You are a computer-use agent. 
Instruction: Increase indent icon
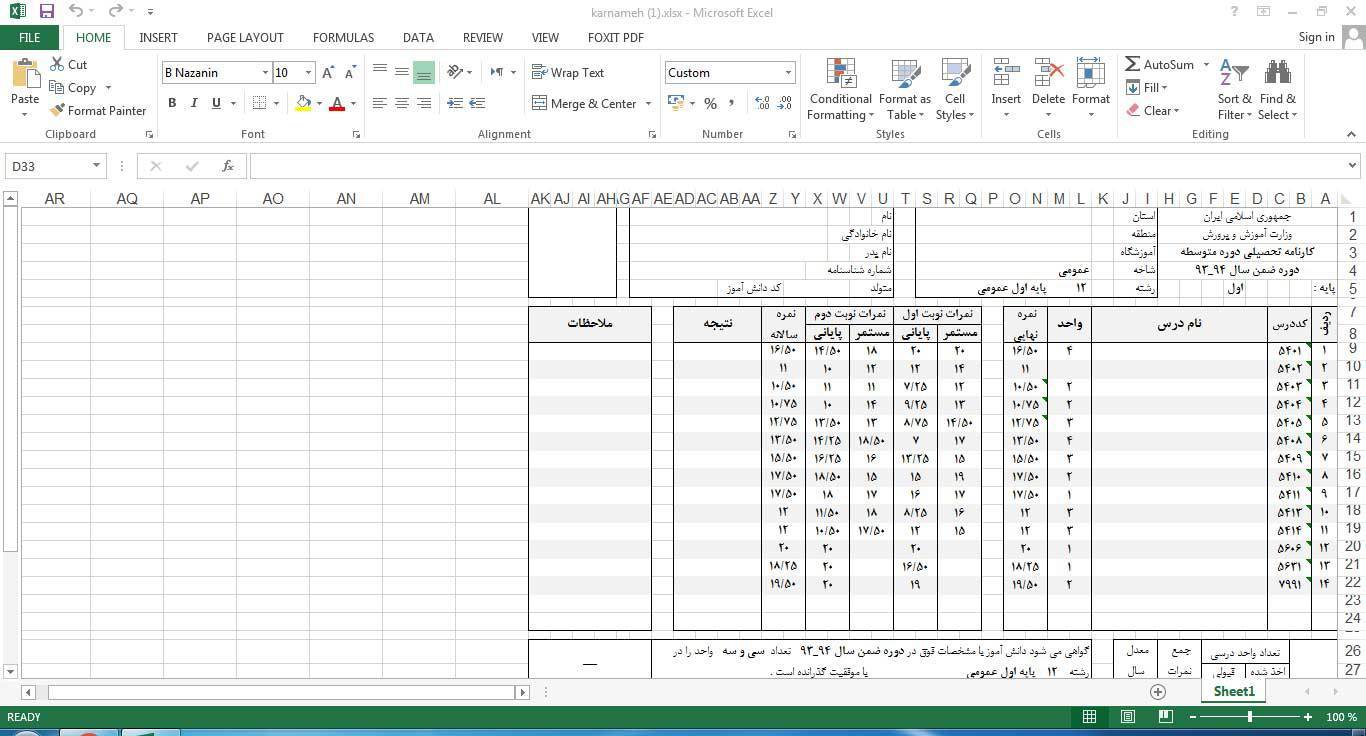point(477,103)
